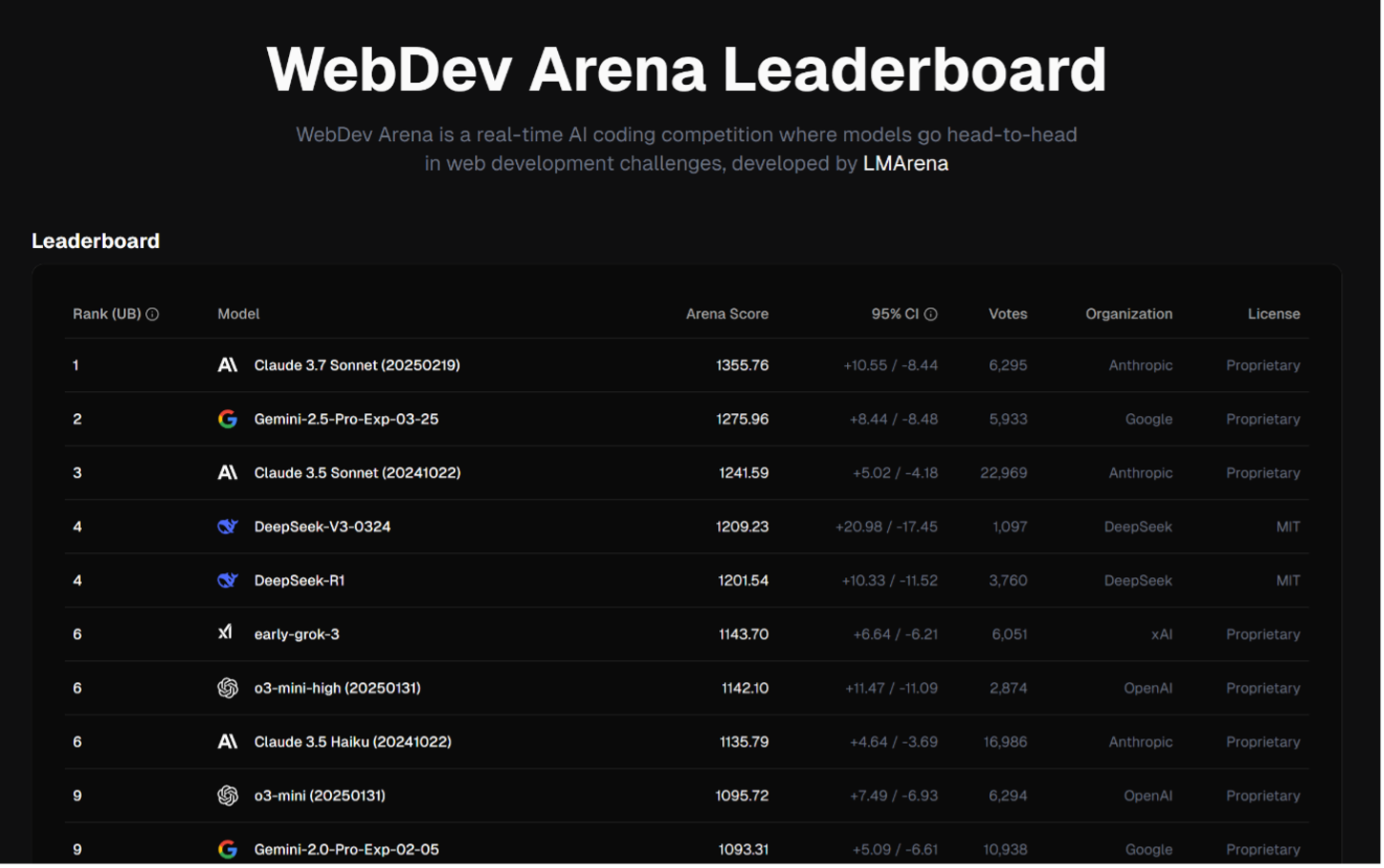Click the vote count 5,933
This screenshot has width=1384, height=868.
[1010, 420]
